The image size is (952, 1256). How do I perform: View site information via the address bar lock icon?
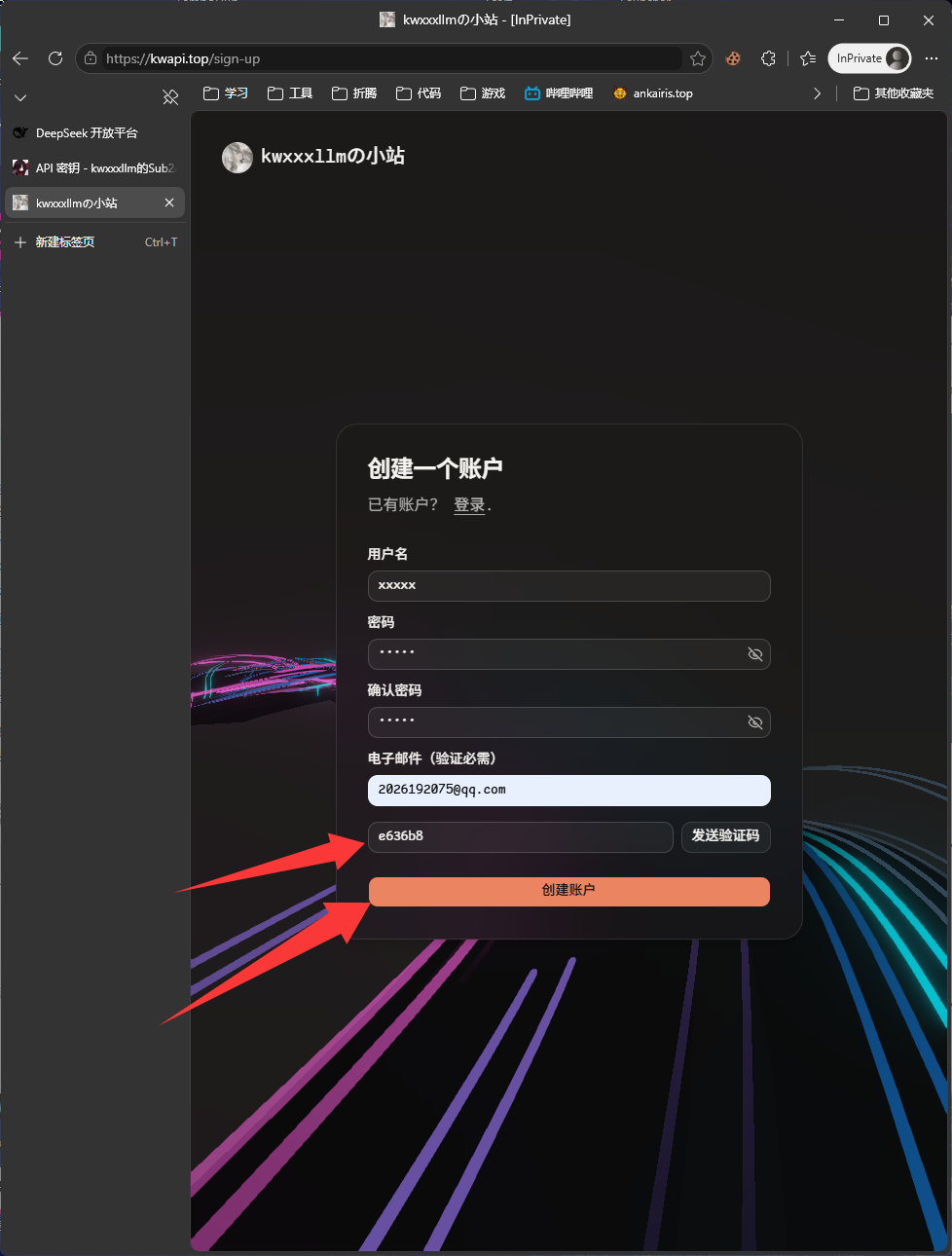tap(91, 58)
